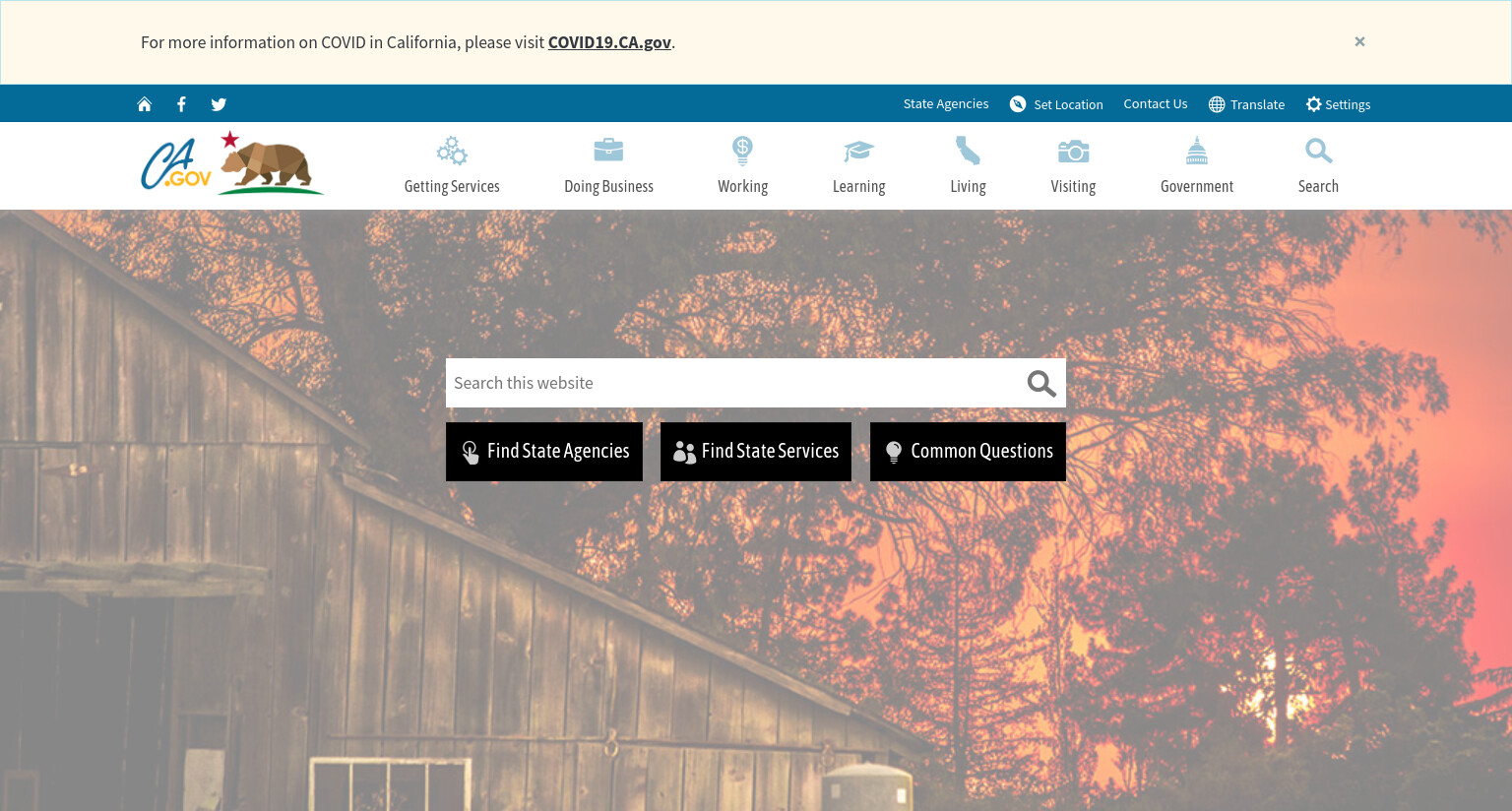Open the Contact Us link
The image size is (1512, 811).
(1156, 103)
